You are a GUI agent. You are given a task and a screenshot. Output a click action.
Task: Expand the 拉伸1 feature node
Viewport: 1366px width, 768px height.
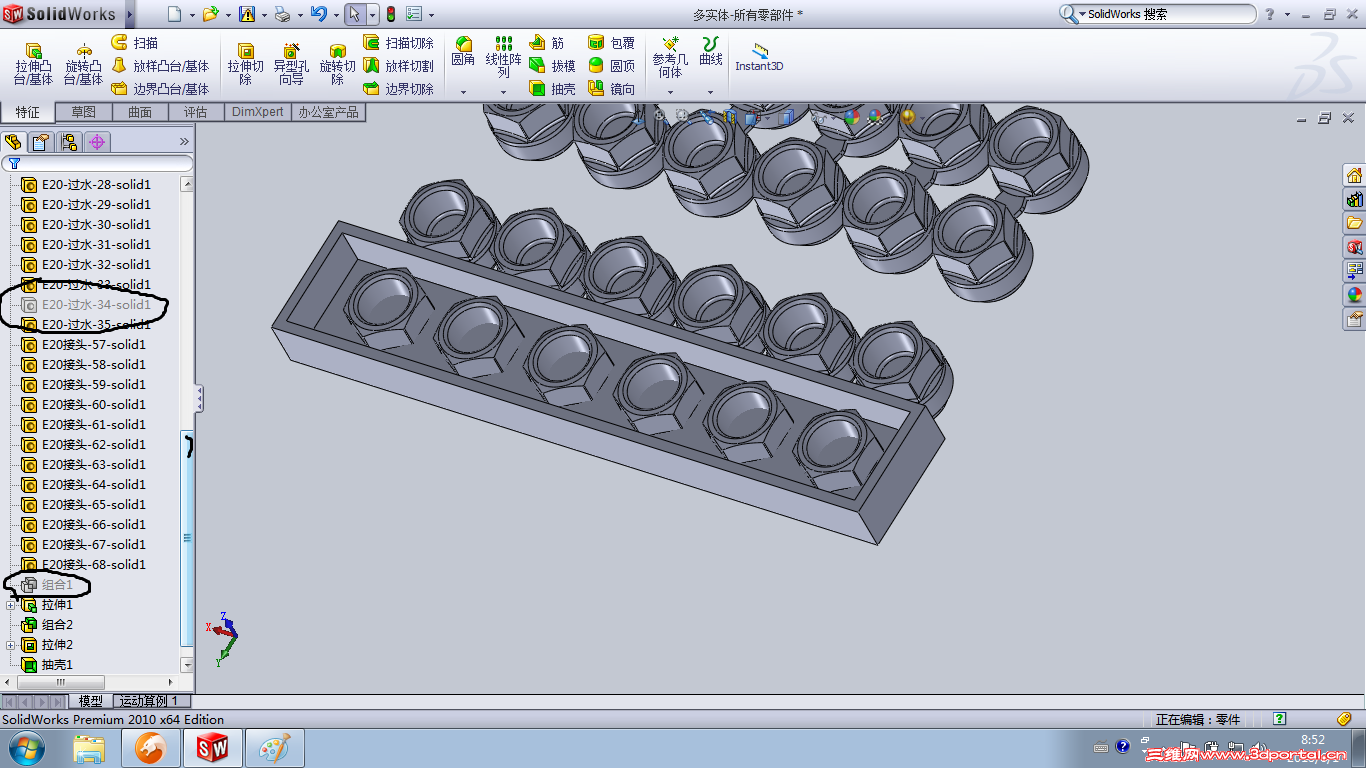pyautogui.click(x=11, y=605)
